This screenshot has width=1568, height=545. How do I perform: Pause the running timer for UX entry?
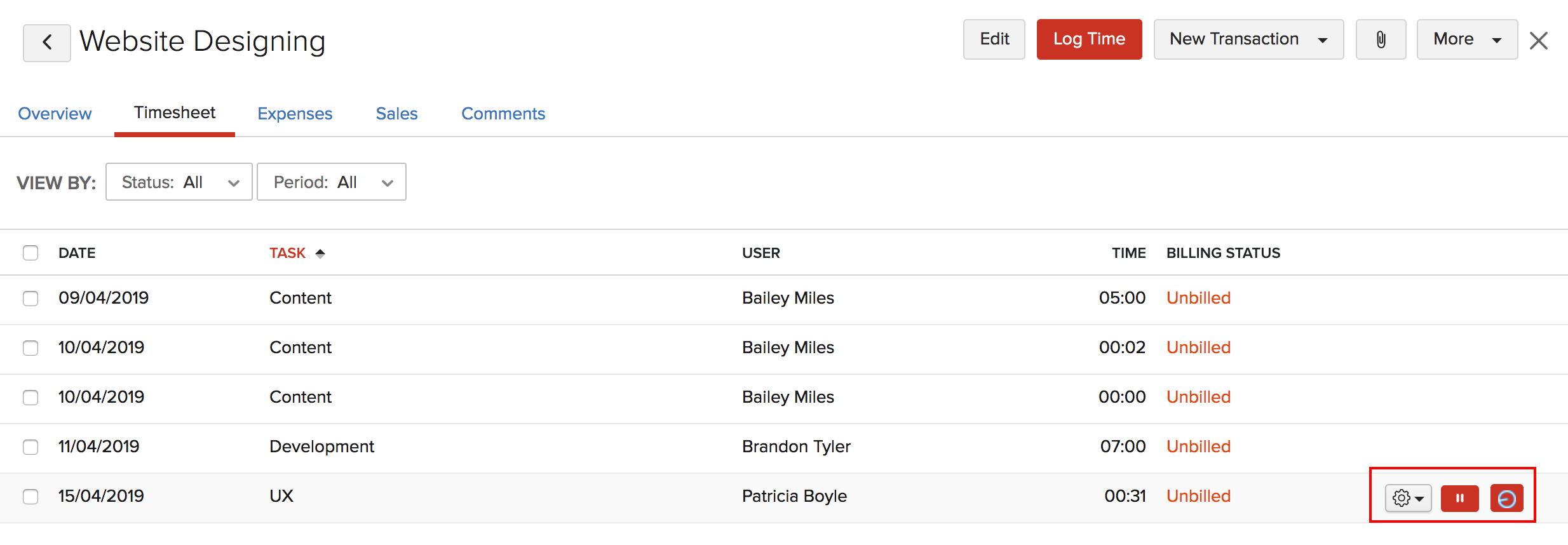tap(1459, 498)
